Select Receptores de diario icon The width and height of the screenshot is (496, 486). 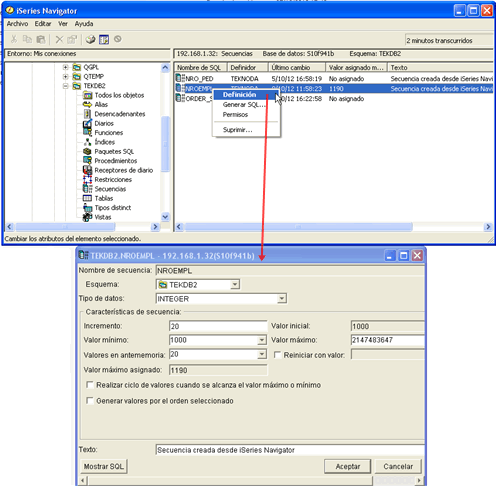(87, 170)
